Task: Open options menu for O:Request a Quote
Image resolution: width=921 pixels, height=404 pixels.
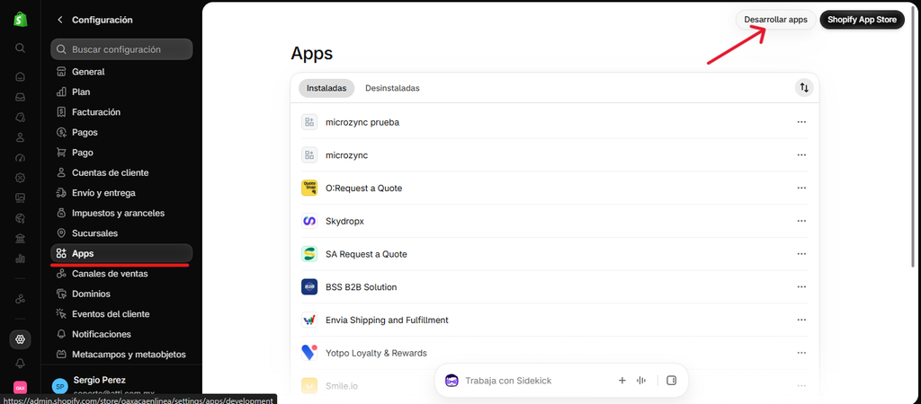Action: click(x=801, y=188)
